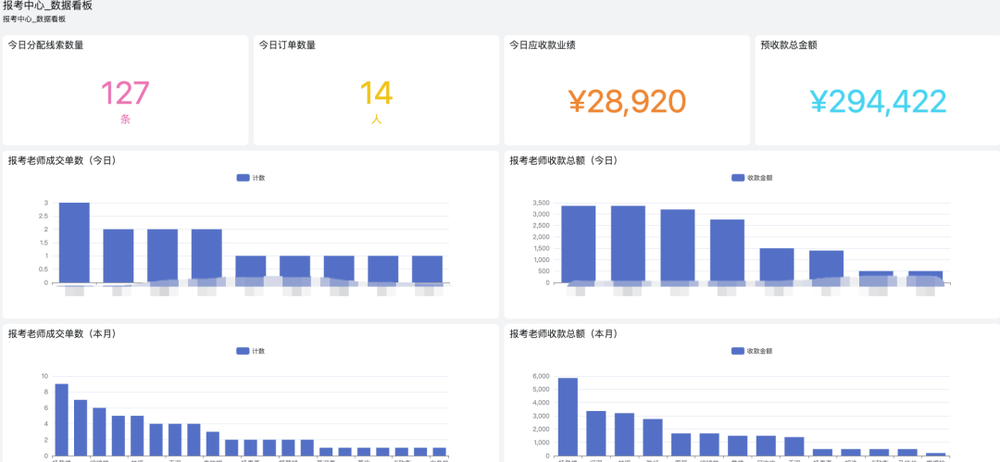This screenshot has height=462, width=1000.
Task: Click the tallest bar in 报考老师成交单数（本月）chart
Action: (62, 419)
